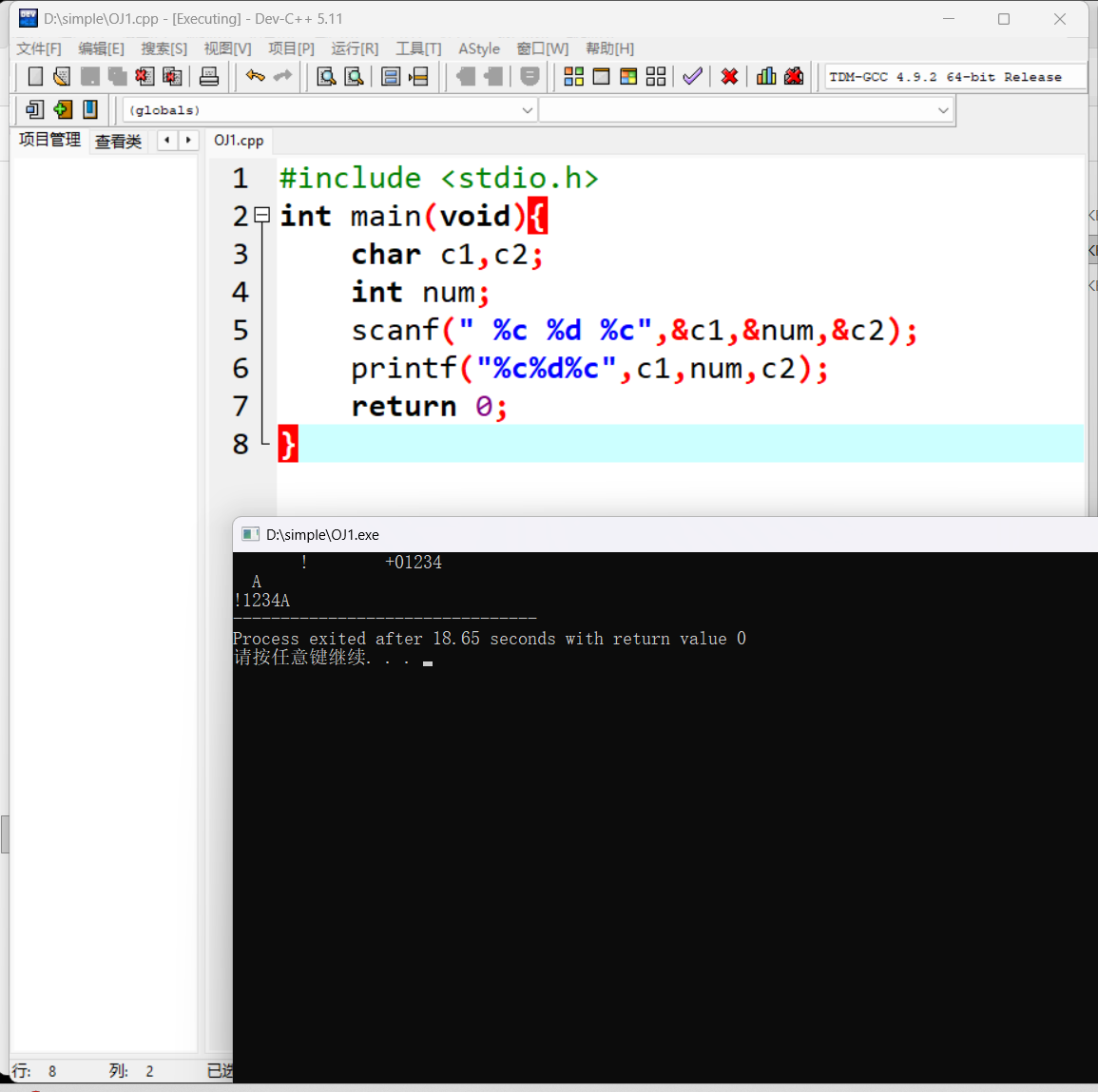Click 'return 0;' on line 7
The width and height of the screenshot is (1098, 1092).
coord(429,406)
